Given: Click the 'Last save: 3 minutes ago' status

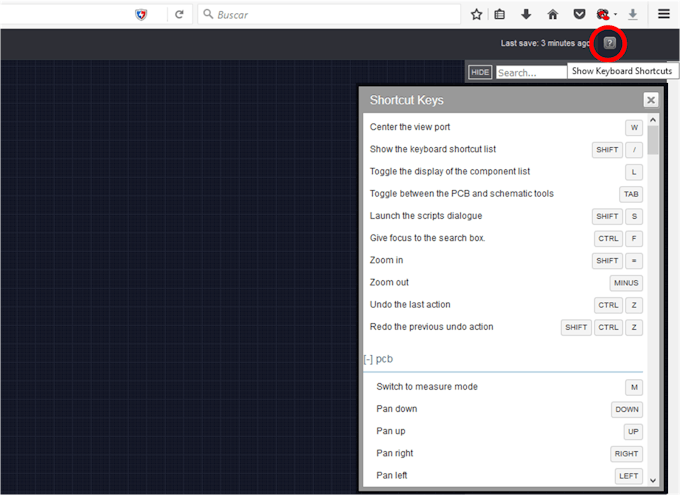Looking at the screenshot, I should (545, 43).
